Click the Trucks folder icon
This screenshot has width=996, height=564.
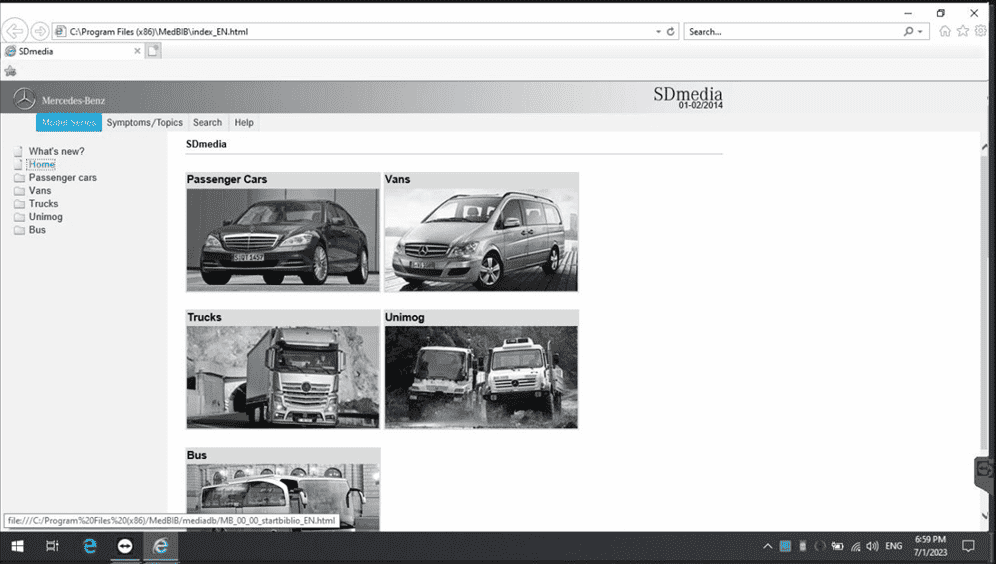(19, 204)
